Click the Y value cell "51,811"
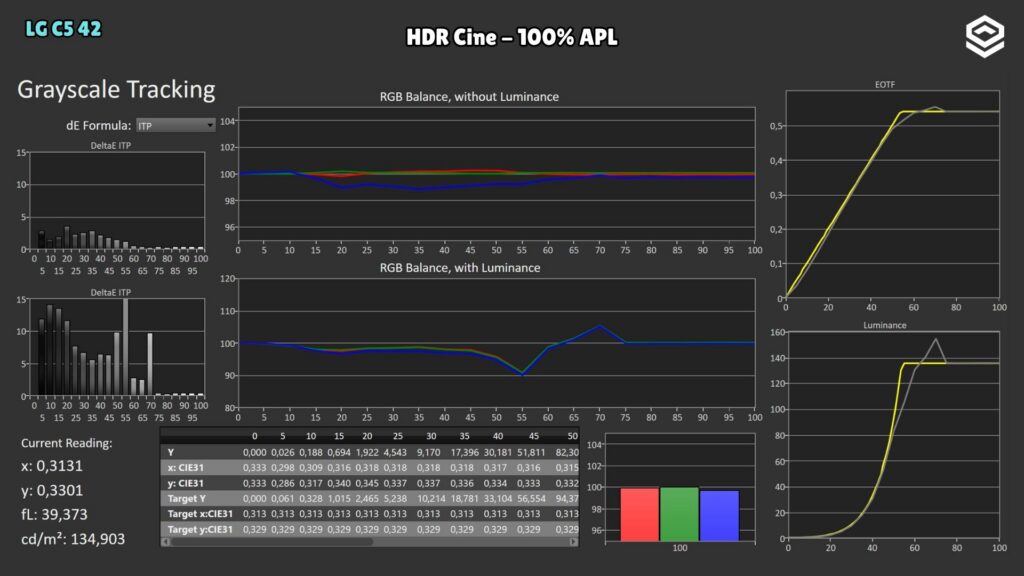 [531, 452]
